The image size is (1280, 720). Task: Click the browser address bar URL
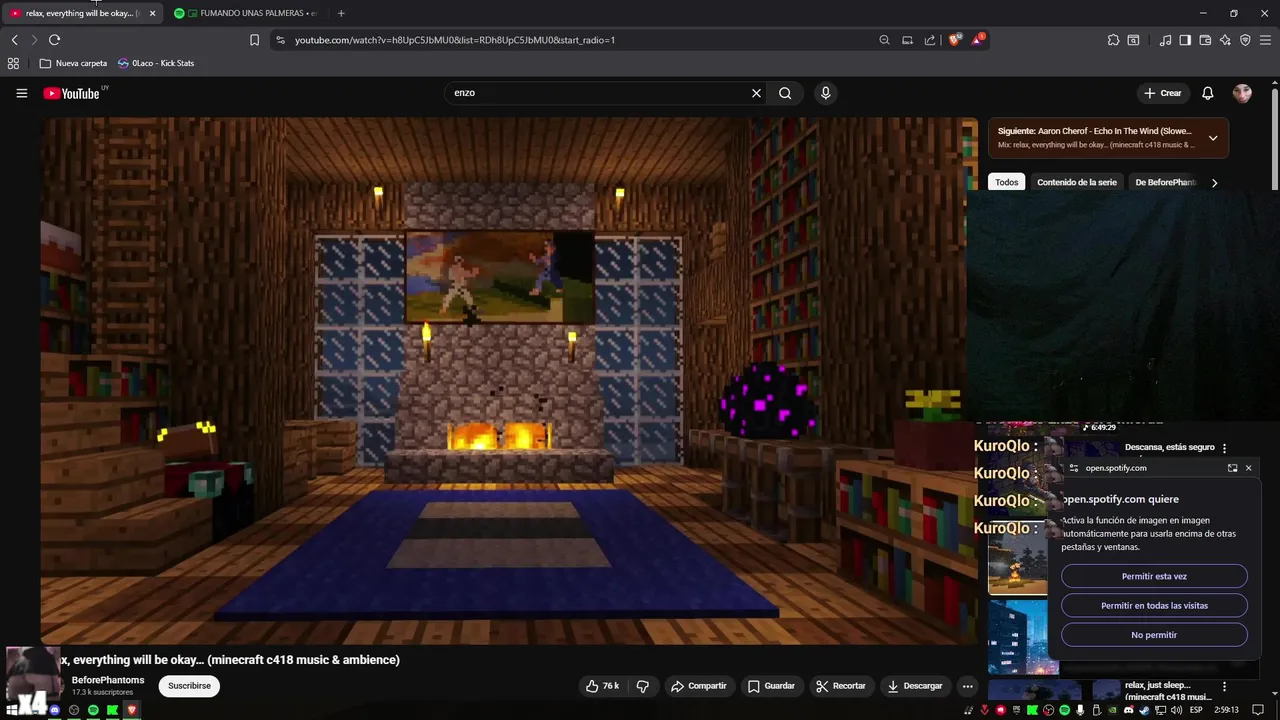click(455, 40)
